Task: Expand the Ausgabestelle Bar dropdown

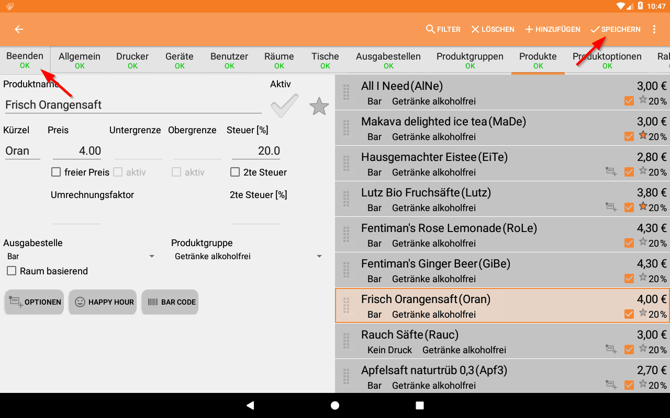Action: click(x=80, y=257)
